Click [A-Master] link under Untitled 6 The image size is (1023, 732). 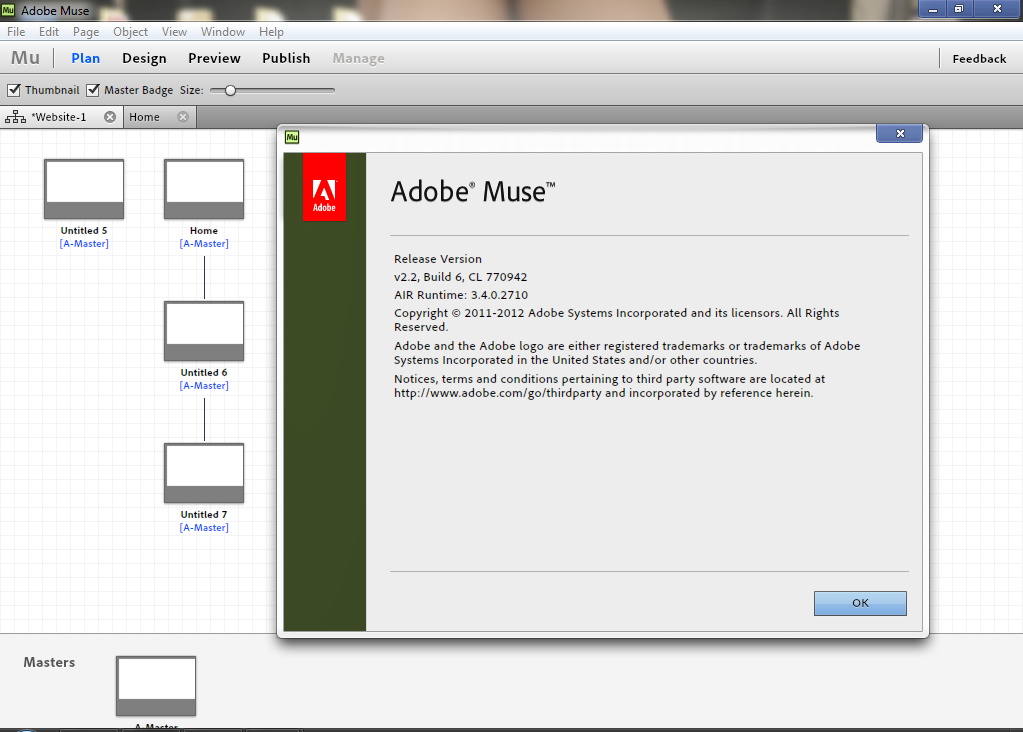click(x=204, y=386)
